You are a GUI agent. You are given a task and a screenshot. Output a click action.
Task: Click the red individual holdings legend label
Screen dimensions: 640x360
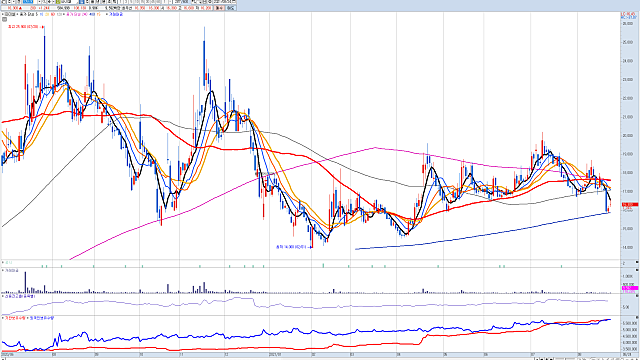[x=15, y=318]
